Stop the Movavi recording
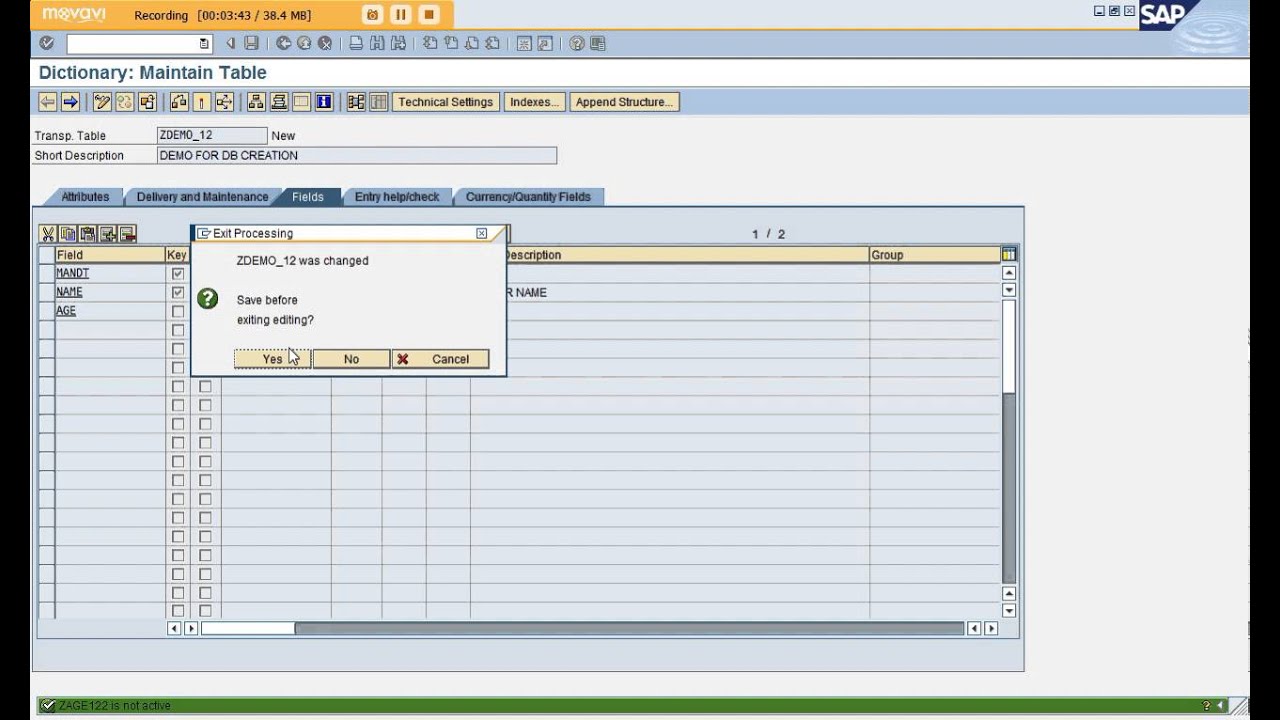The image size is (1280, 720). 429,14
